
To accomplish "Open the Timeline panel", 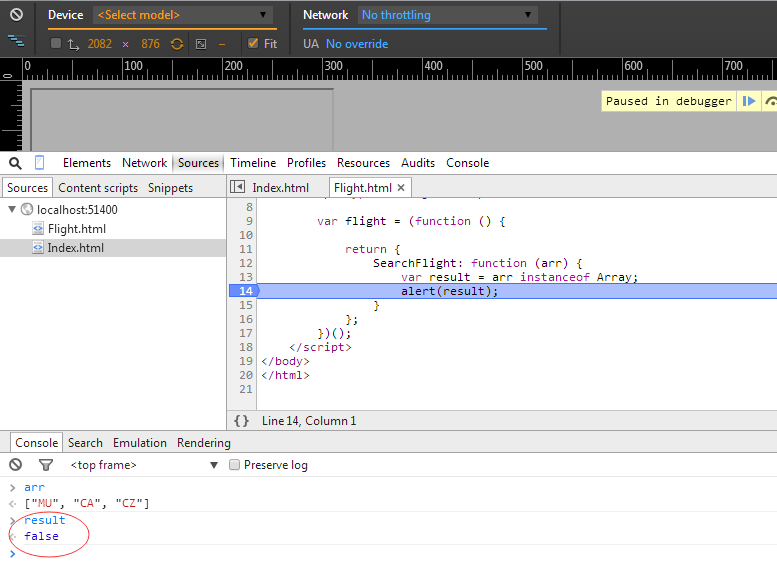I will [253, 163].
